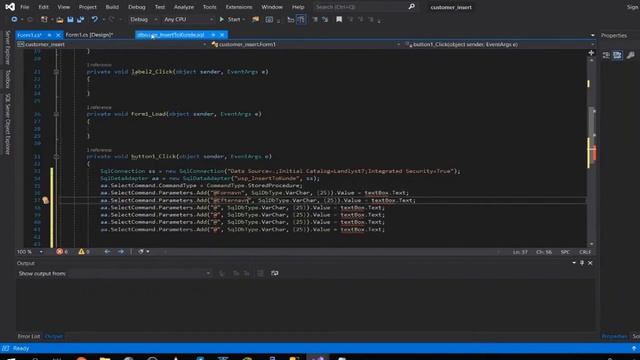Open the Output window options dropdown arrow
The height and width of the screenshot is (360, 640).
[x=574, y=263]
